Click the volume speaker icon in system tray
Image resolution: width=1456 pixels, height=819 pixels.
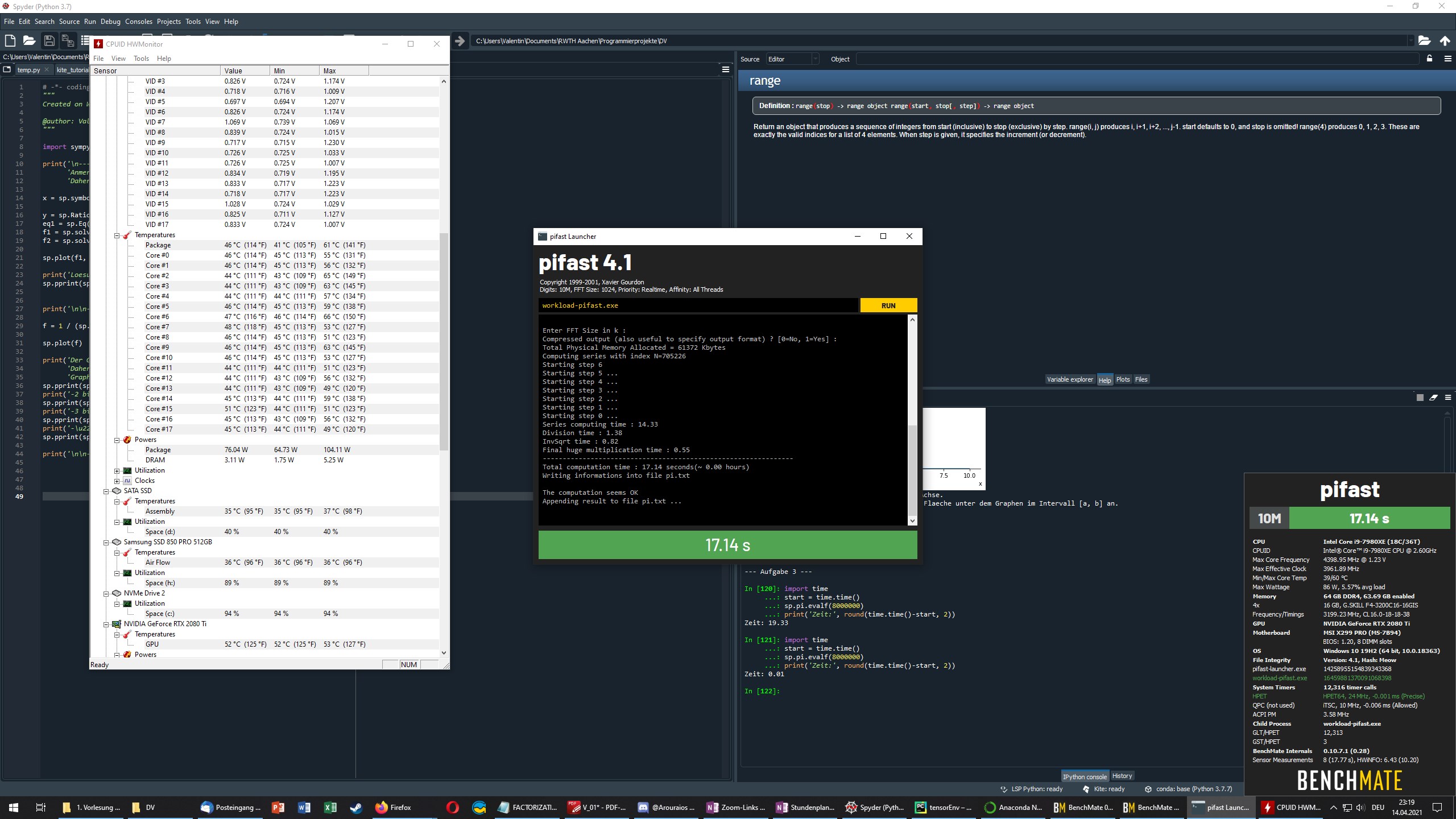(x=1360, y=807)
